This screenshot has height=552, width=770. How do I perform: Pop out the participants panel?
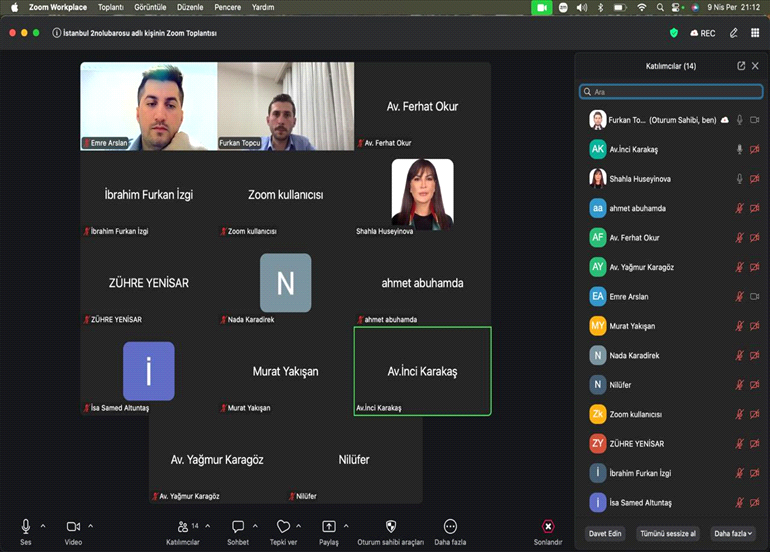741,66
